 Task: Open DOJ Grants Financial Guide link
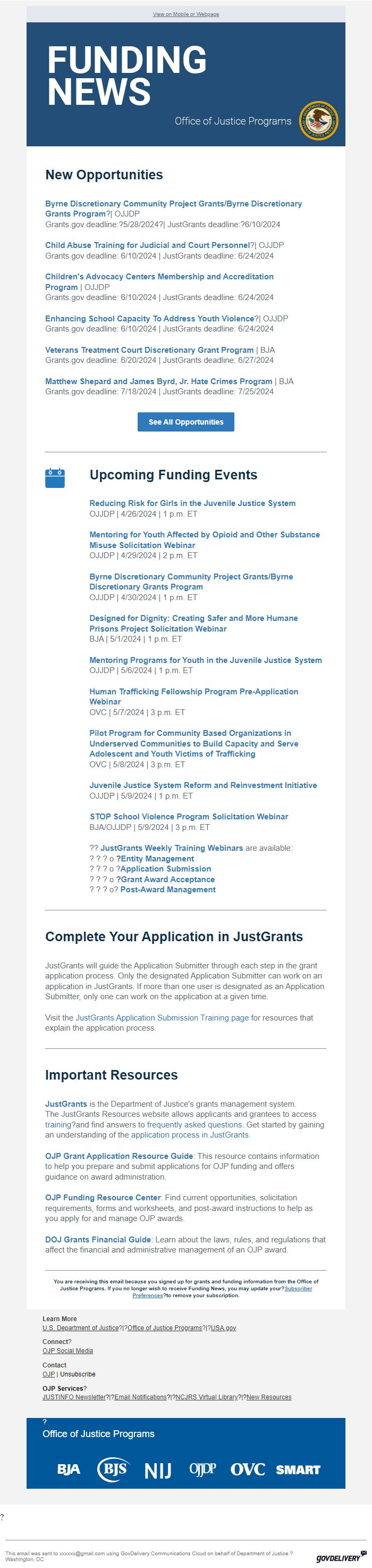coord(98,1239)
